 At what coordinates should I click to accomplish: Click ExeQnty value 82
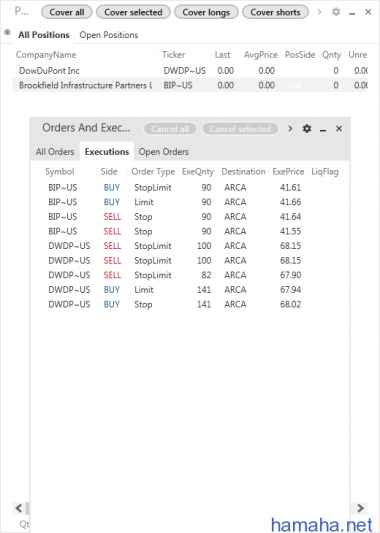[206, 275]
